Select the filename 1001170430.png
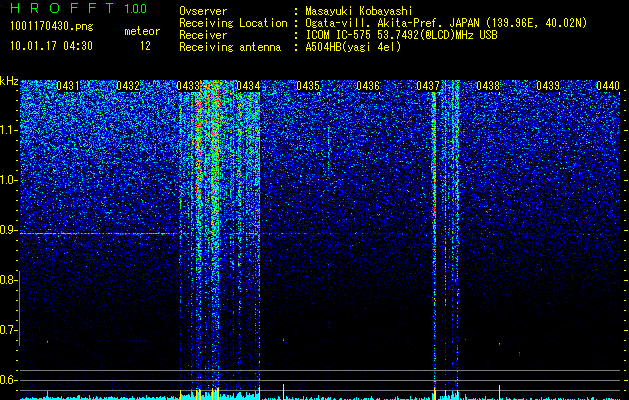The height and width of the screenshot is (400, 629). 52,27
